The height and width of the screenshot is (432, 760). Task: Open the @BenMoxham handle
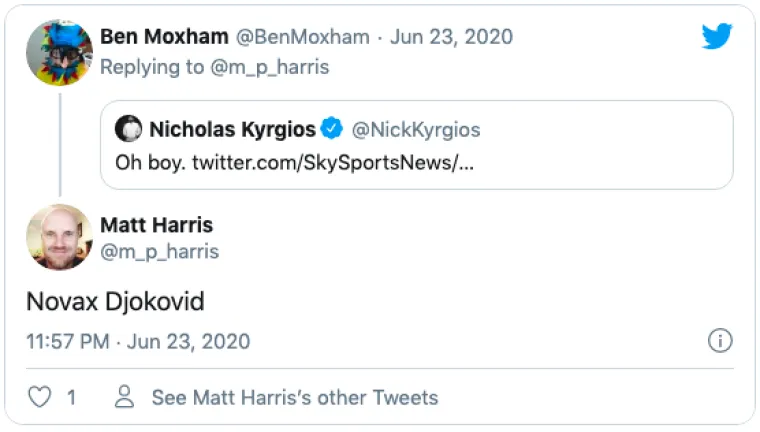pyautogui.click(x=301, y=37)
